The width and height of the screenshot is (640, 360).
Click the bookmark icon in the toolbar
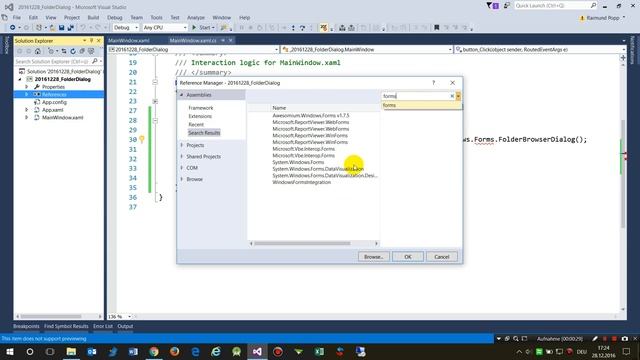(436, 28)
